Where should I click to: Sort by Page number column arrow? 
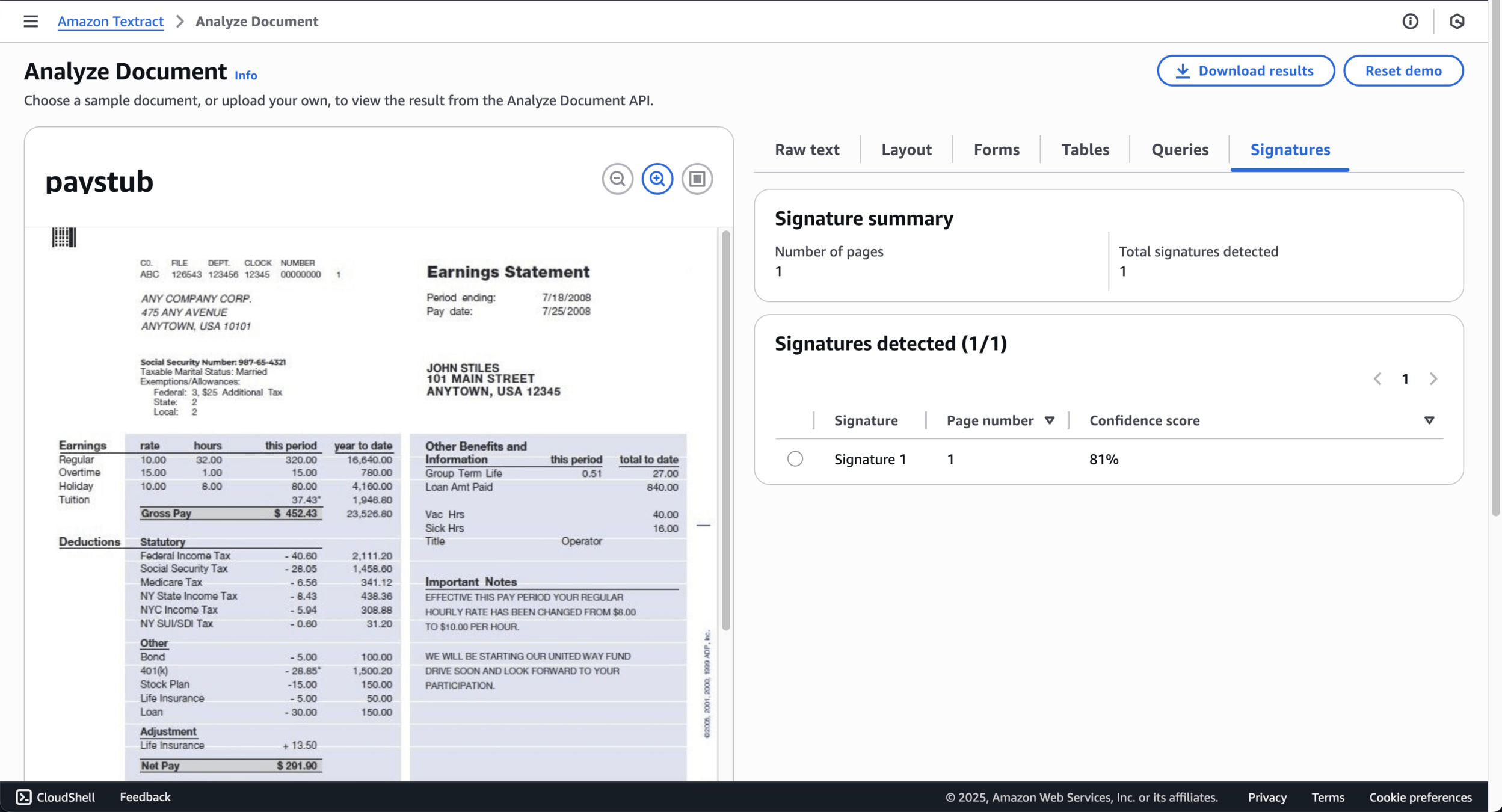[1049, 420]
